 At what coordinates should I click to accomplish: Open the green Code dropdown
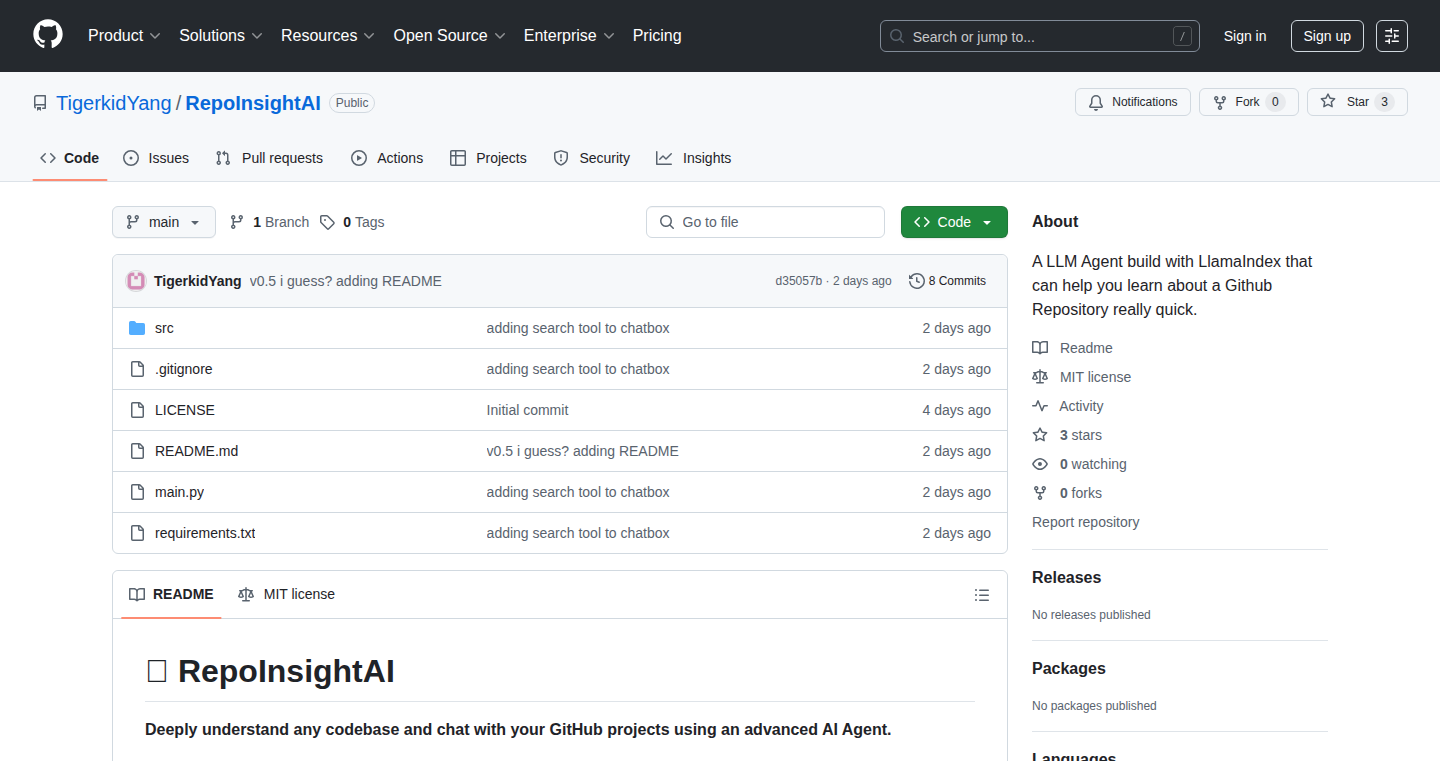954,222
